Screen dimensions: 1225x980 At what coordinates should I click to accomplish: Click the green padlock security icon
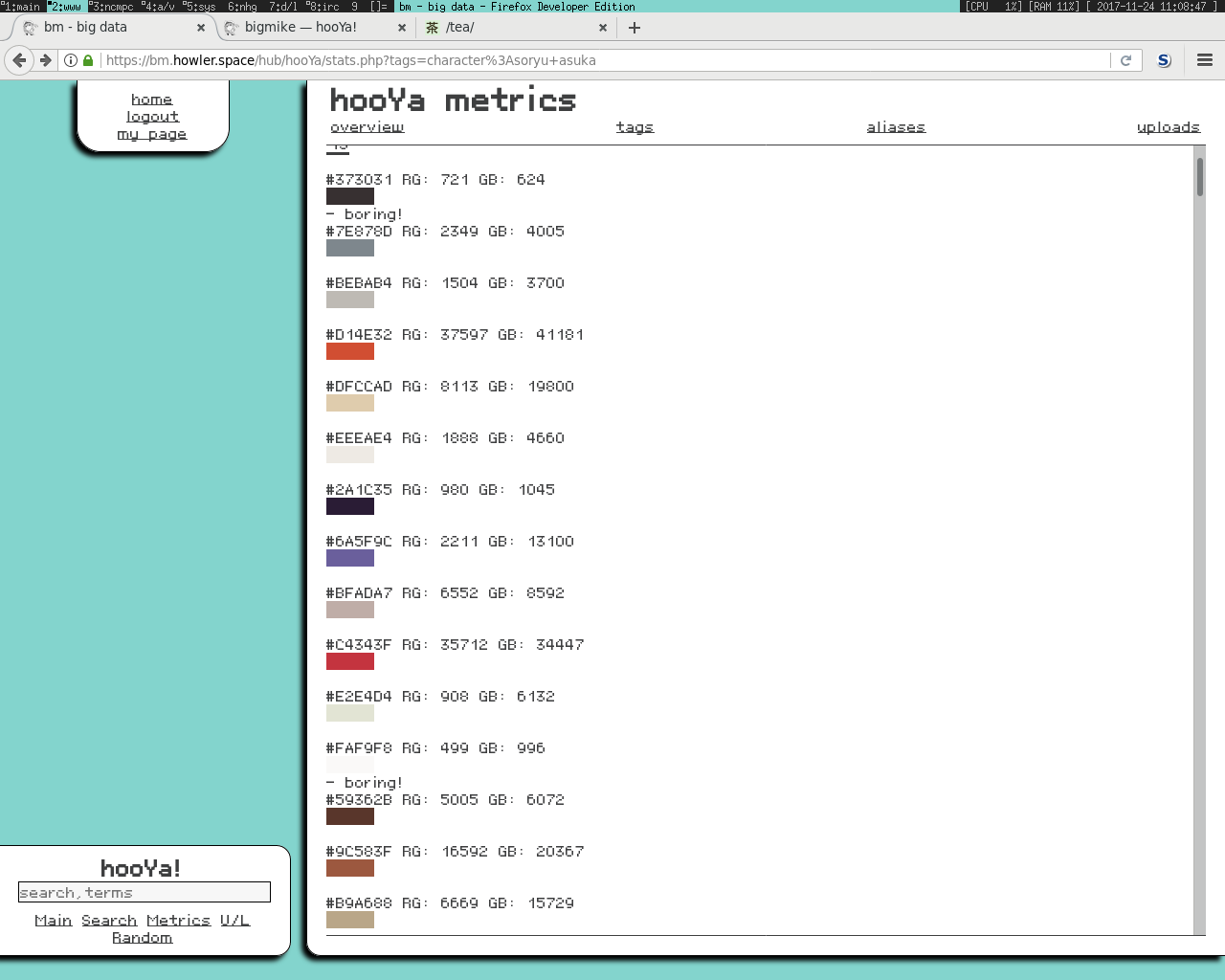point(88,60)
